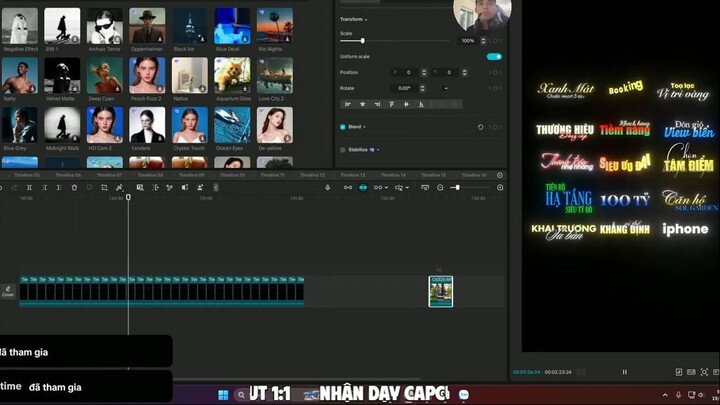Click the Cover button on the timeline track

pyautogui.click(x=8, y=291)
